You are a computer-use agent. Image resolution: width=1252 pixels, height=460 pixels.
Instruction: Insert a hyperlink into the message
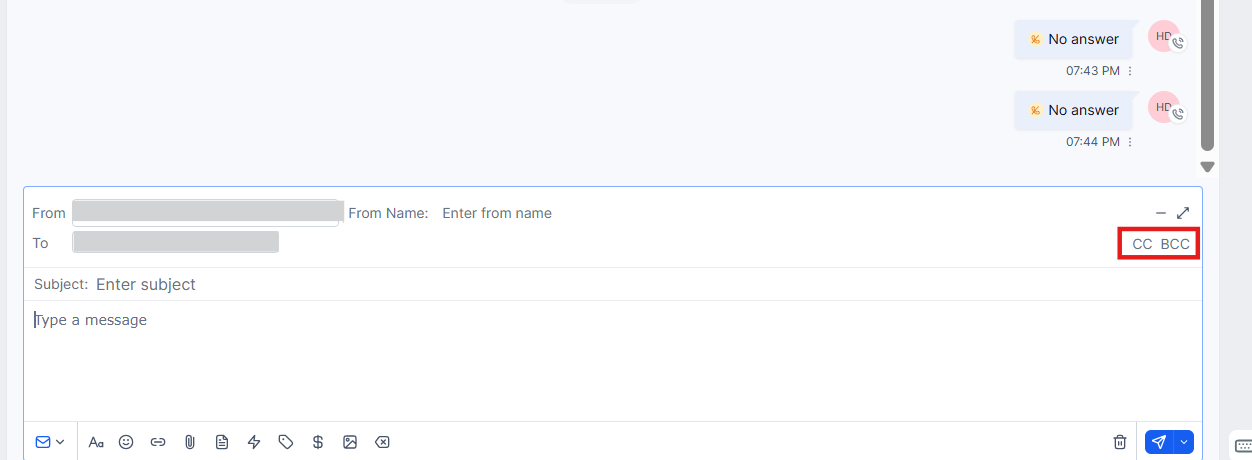click(158, 442)
